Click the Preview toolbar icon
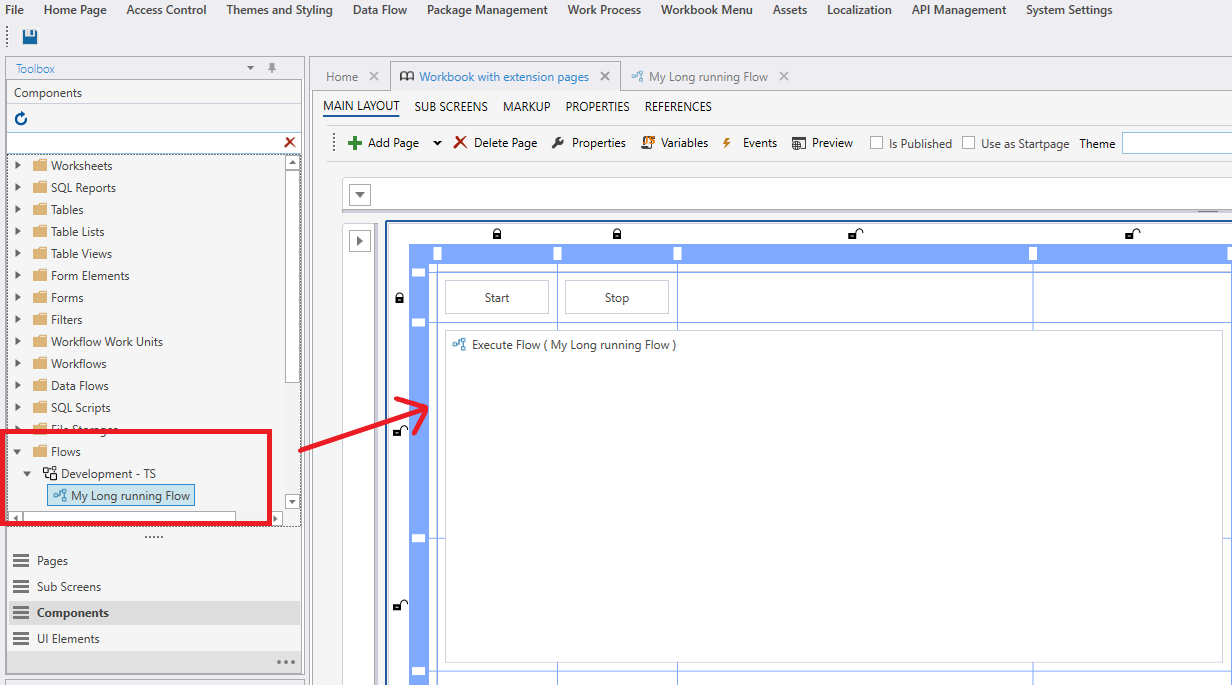 pyautogui.click(x=798, y=143)
